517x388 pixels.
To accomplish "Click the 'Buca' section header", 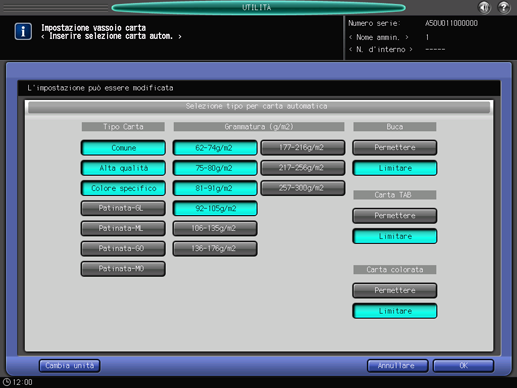I will click(x=395, y=127).
